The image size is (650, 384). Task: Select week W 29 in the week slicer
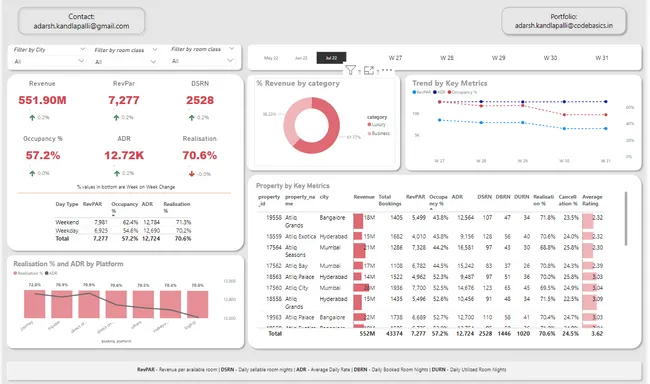pos(498,58)
